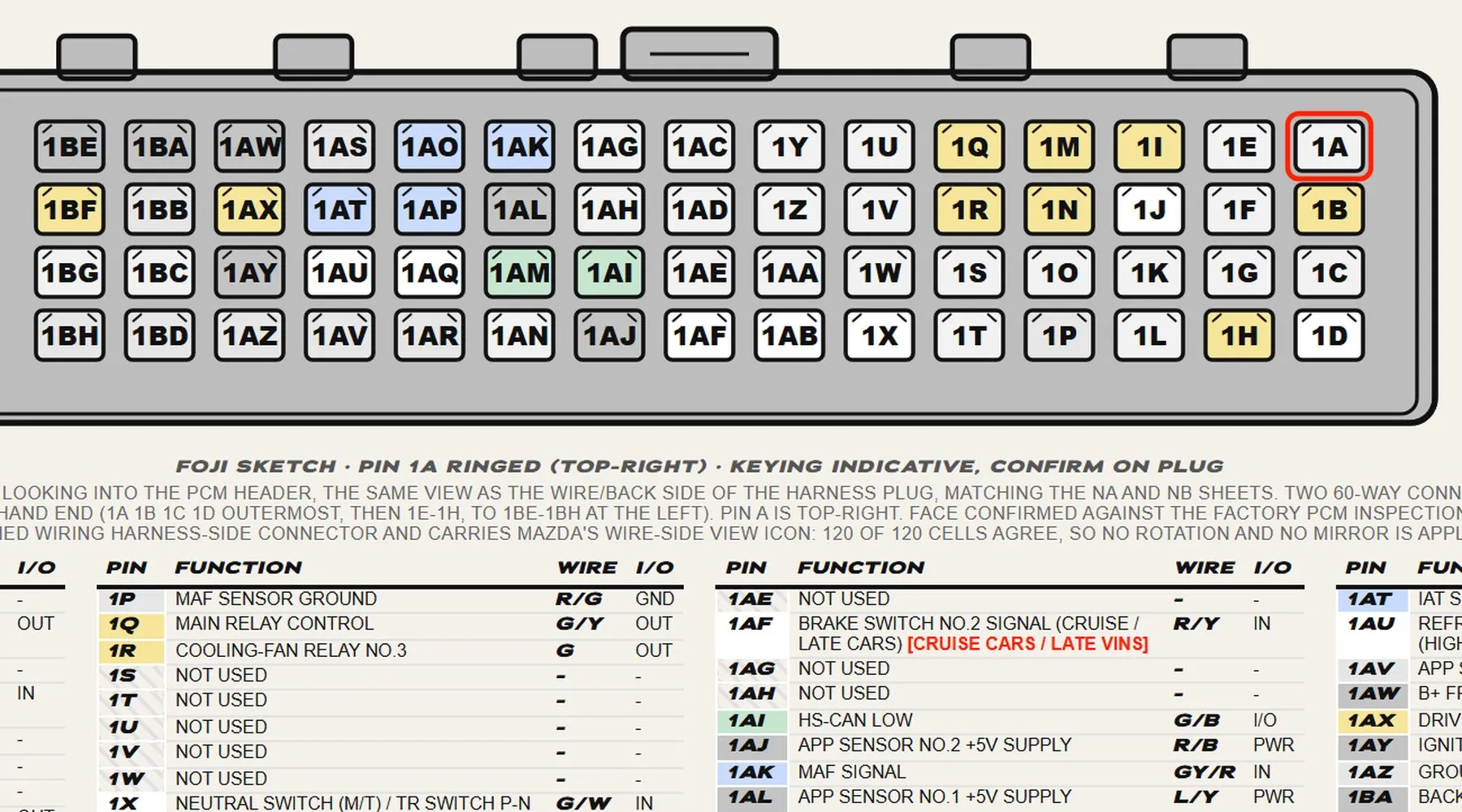Click the green 1AM pin cell
The height and width of the screenshot is (812, 1462).
[x=520, y=272]
